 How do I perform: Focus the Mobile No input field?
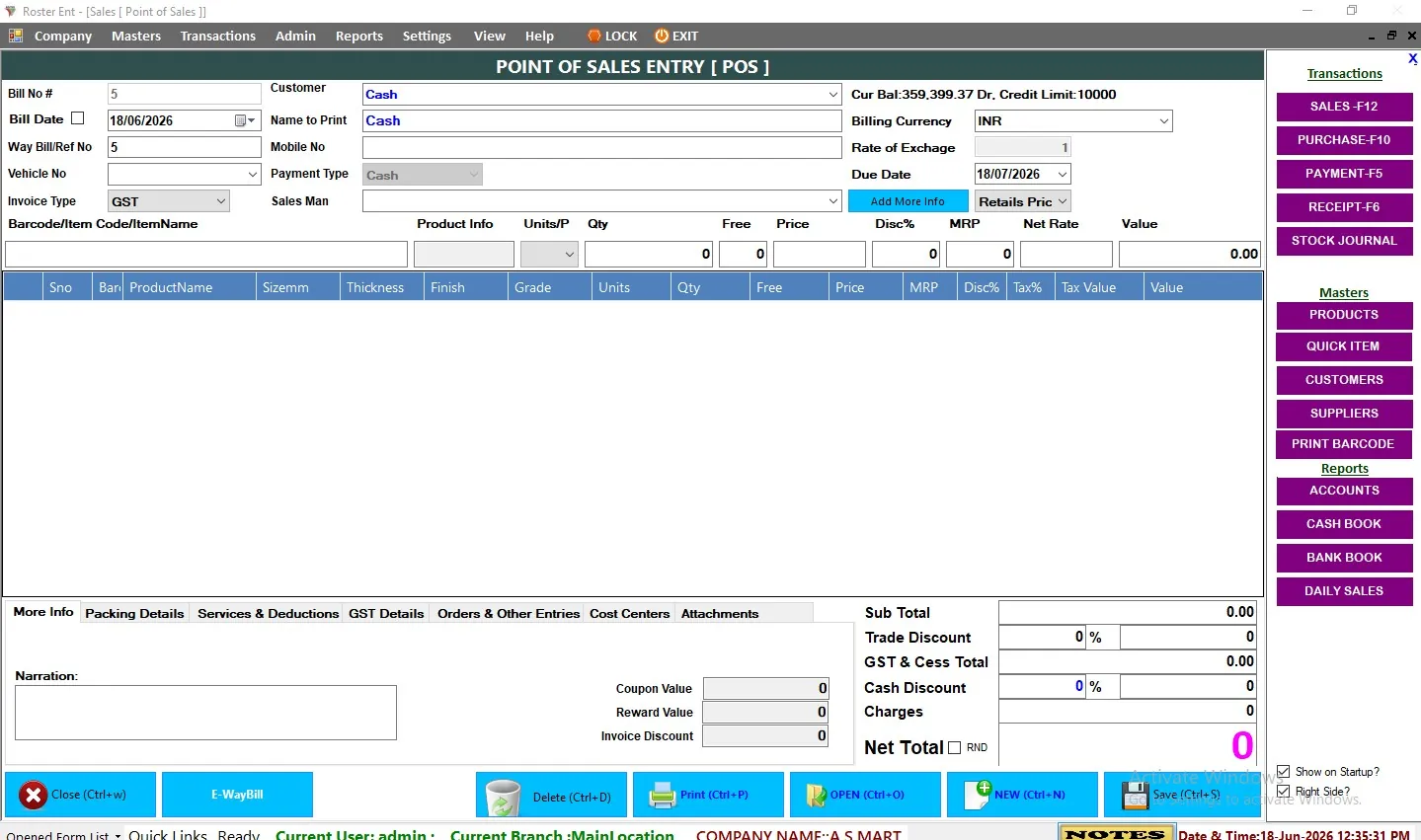(601, 147)
